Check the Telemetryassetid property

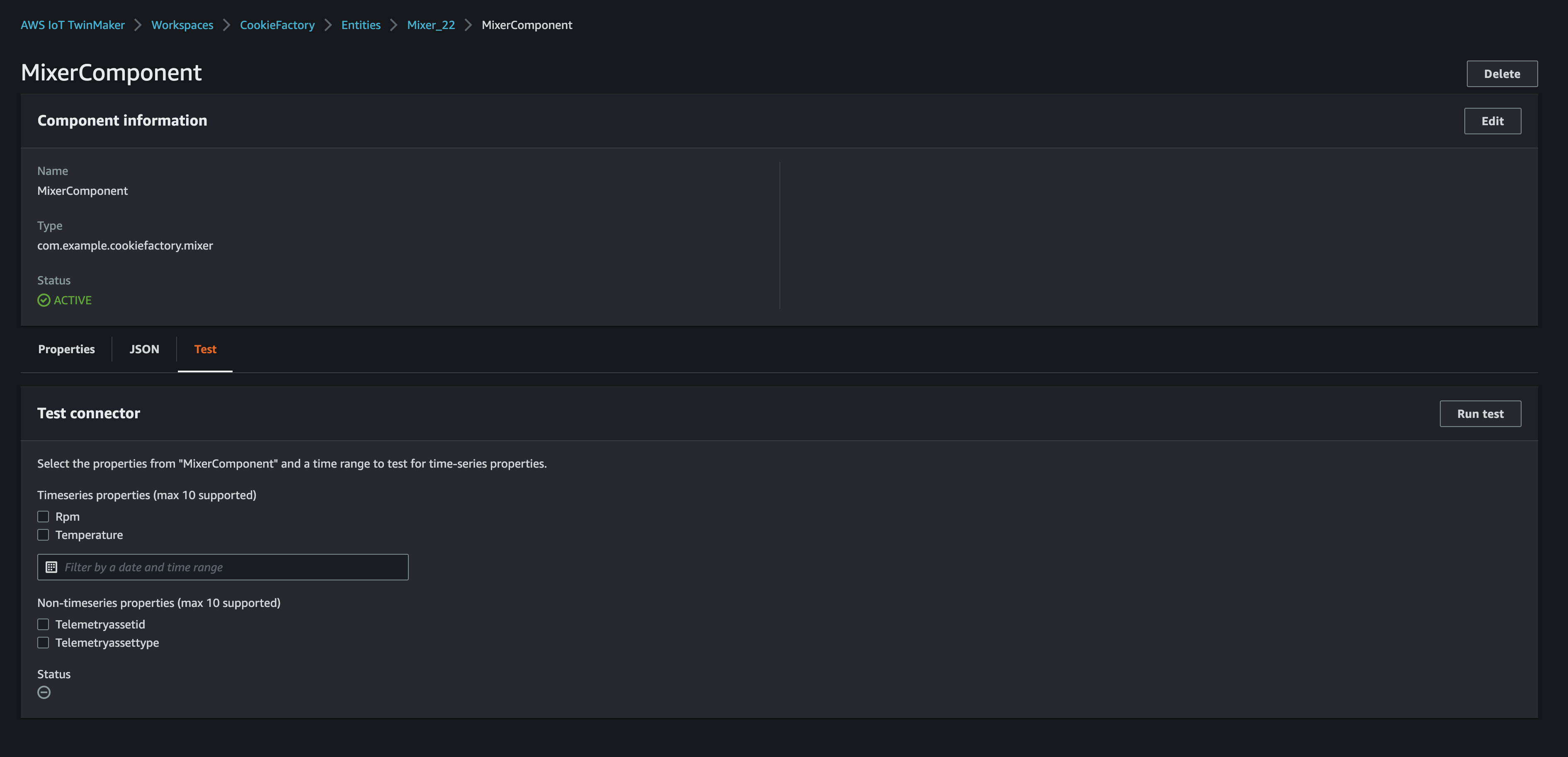click(43, 624)
